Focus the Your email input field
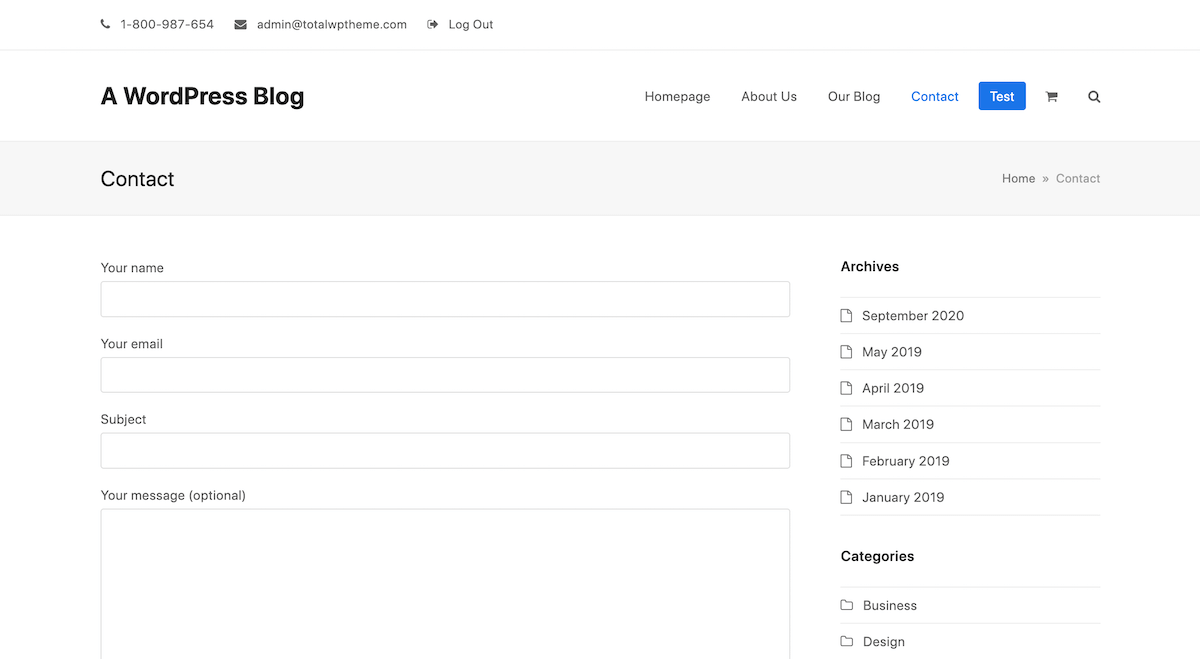The image size is (1200, 659). click(x=445, y=375)
